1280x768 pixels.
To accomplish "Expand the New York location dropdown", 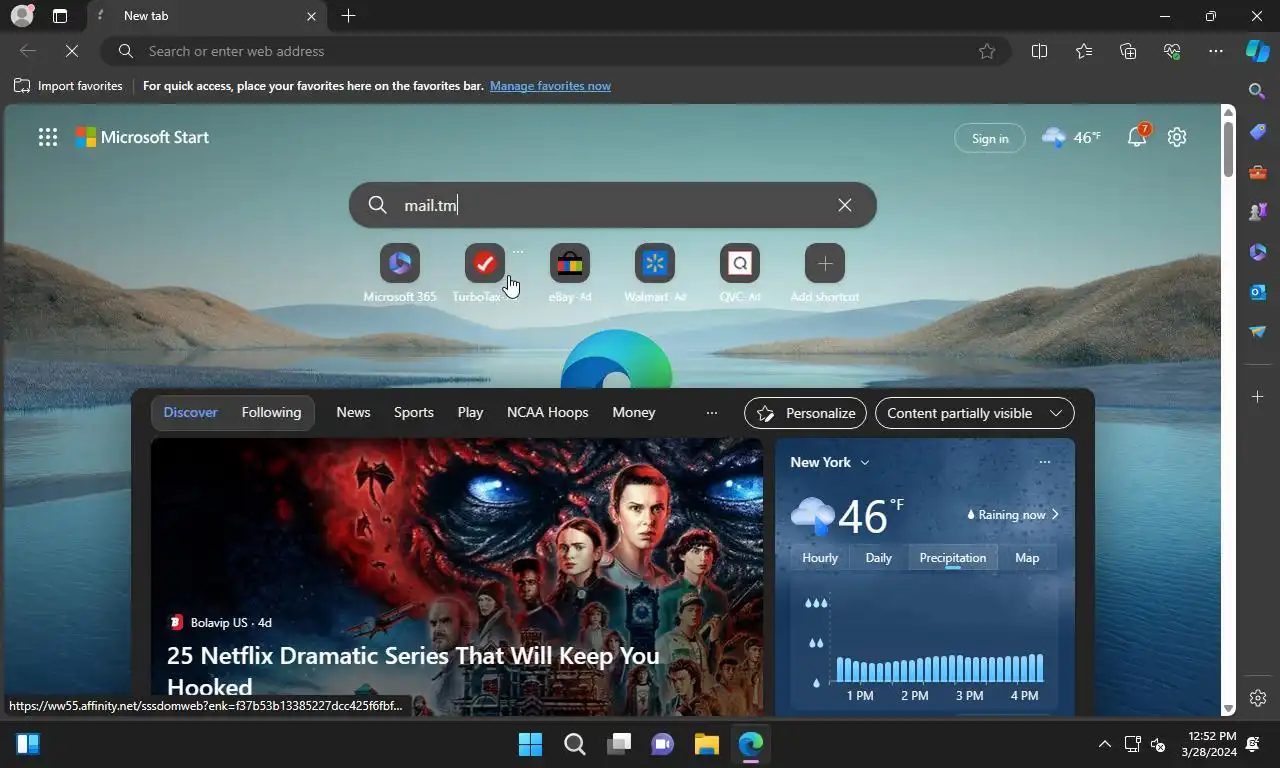I will 830,462.
